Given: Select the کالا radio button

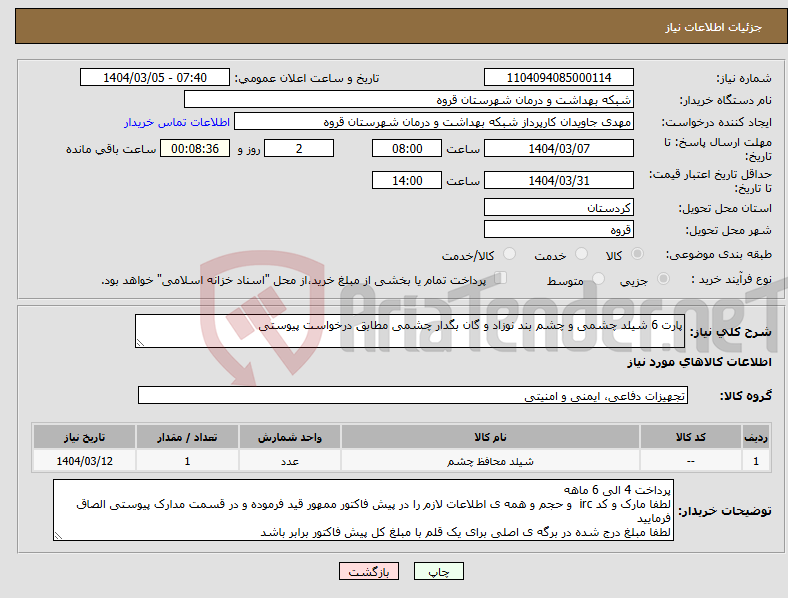Looking at the screenshot, I should 637,254.
